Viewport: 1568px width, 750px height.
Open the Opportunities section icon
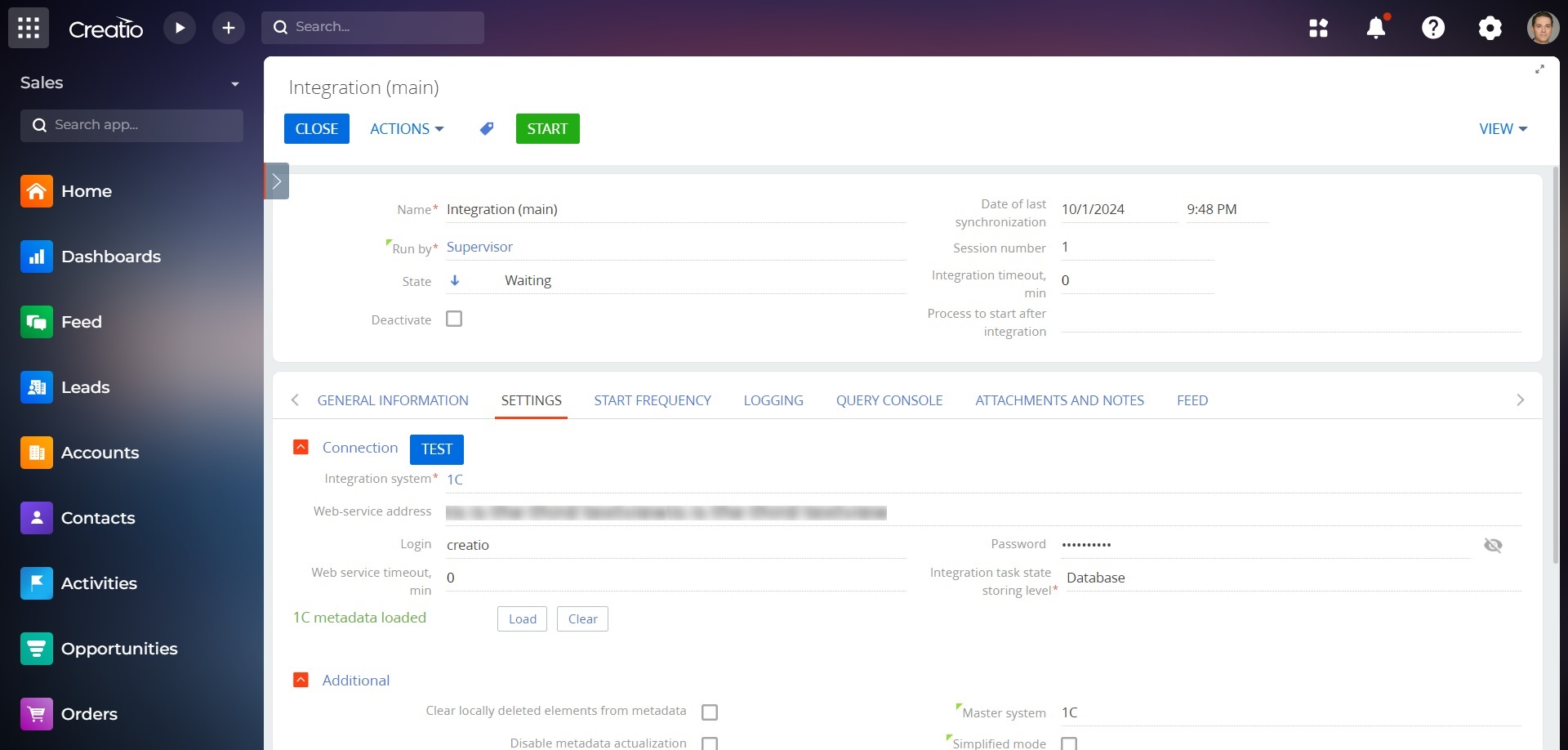(x=37, y=649)
